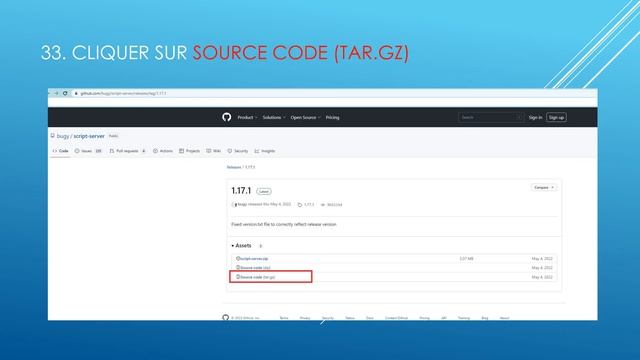Viewport: 640px width, 360px height.
Task: Click the date on Source code (tar.gz) row
Action: pyautogui.click(x=542, y=277)
